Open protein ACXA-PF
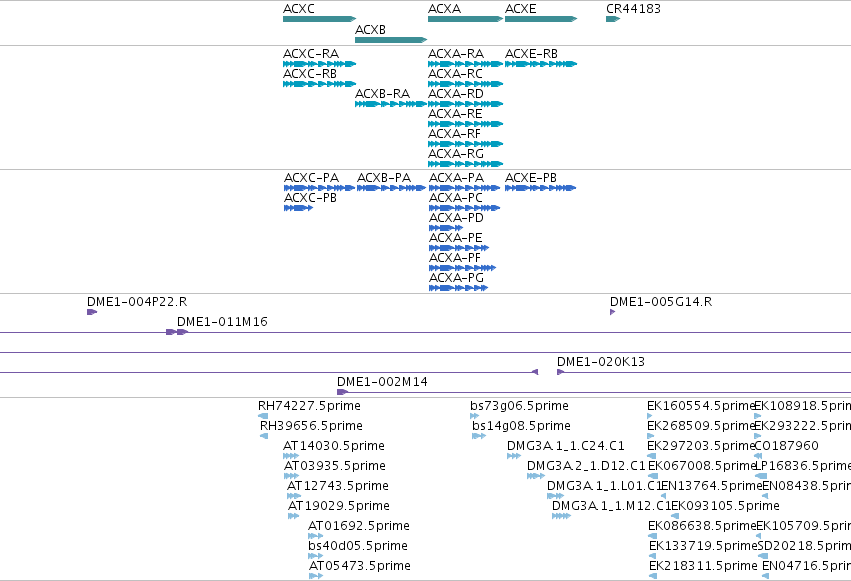The height and width of the screenshot is (581, 851). coord(462,269)
